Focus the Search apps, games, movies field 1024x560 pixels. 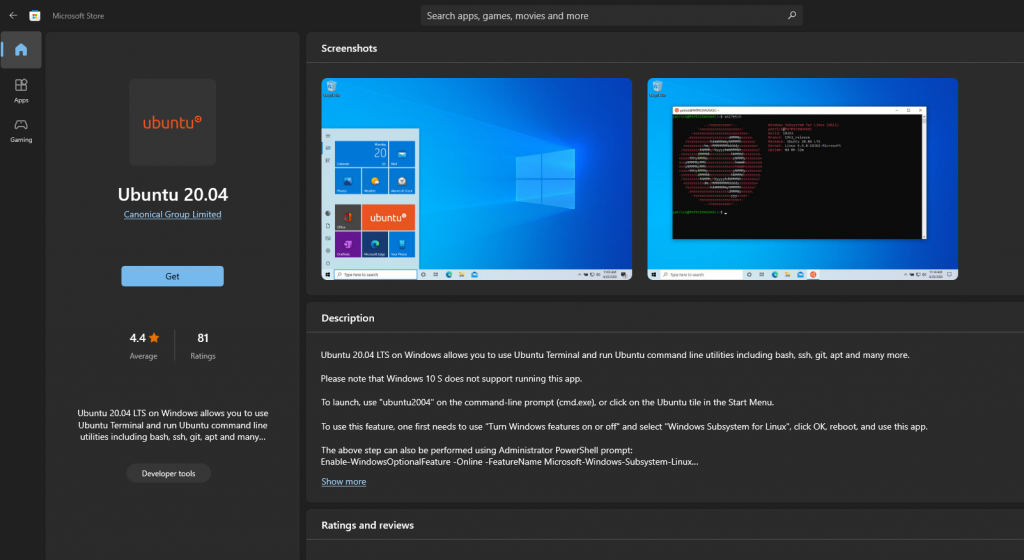611,16
